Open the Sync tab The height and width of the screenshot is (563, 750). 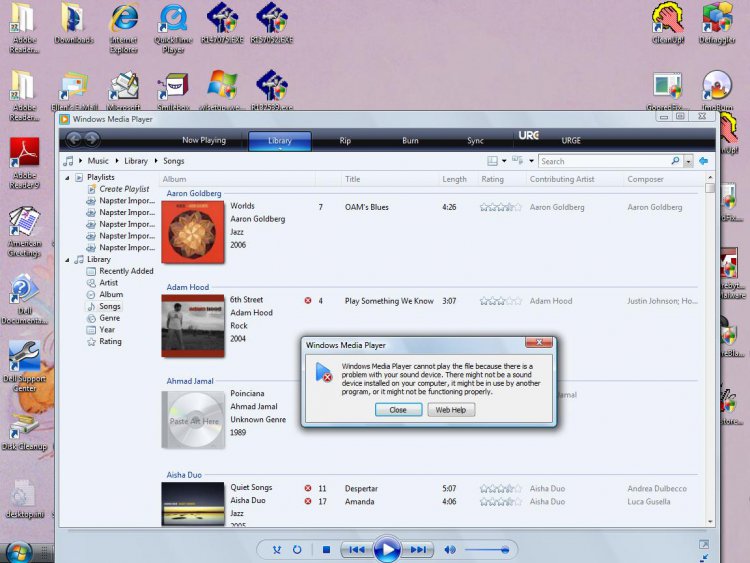(x=475, y=141)
